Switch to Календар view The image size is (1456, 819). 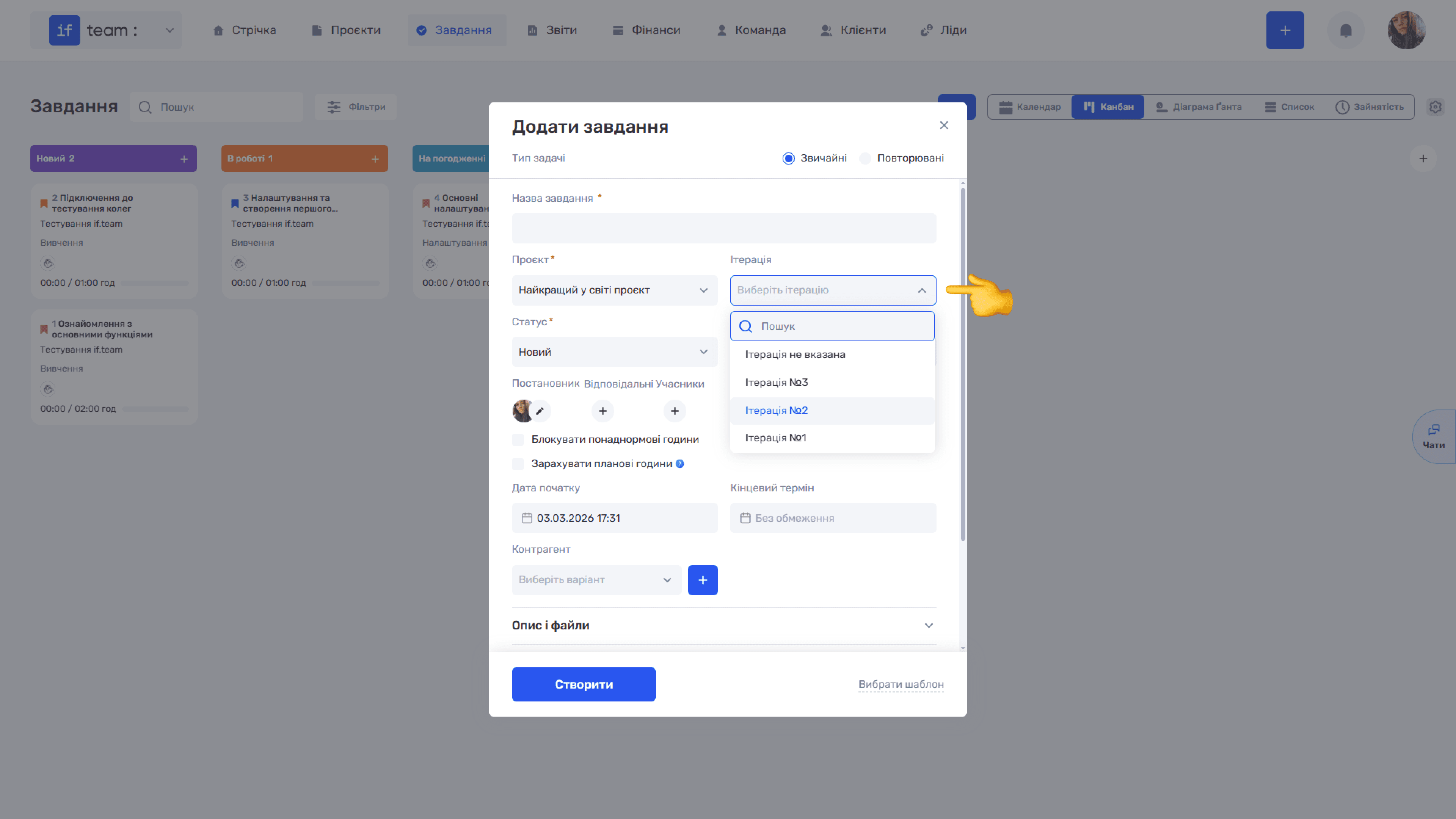pyautogui.click(x=1030, y=107)
